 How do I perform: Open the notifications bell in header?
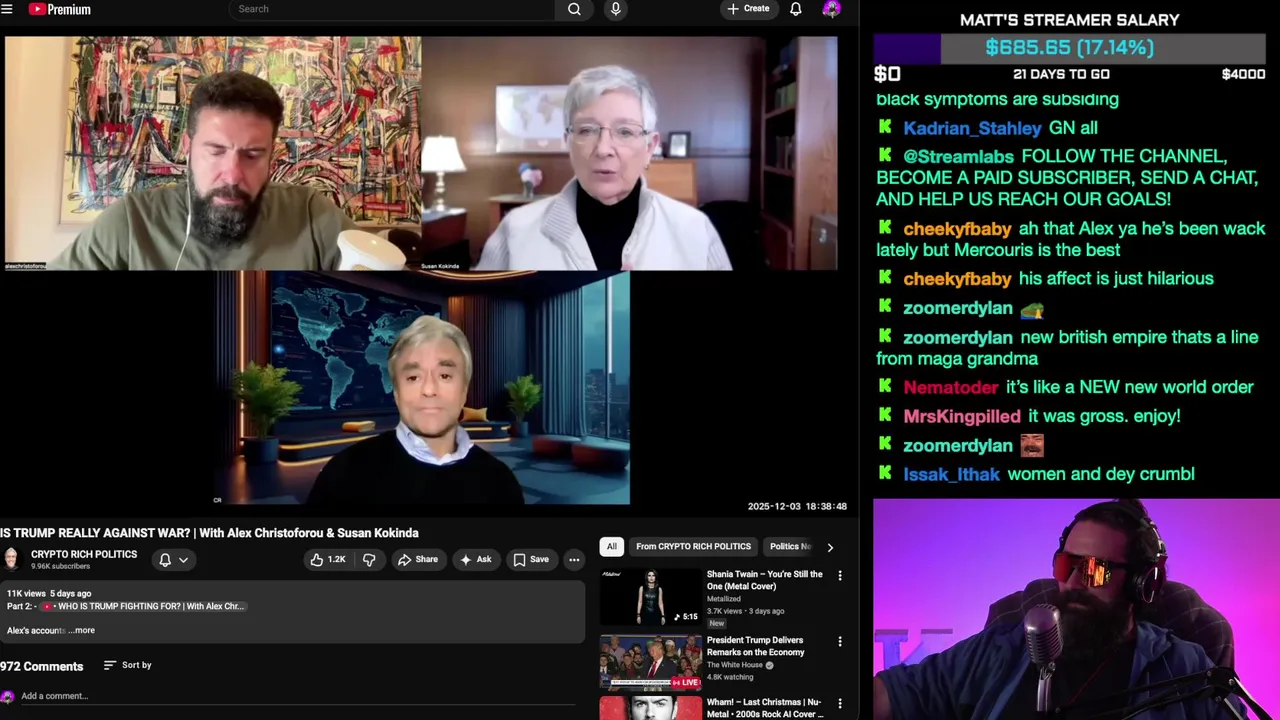click(796, 9)
